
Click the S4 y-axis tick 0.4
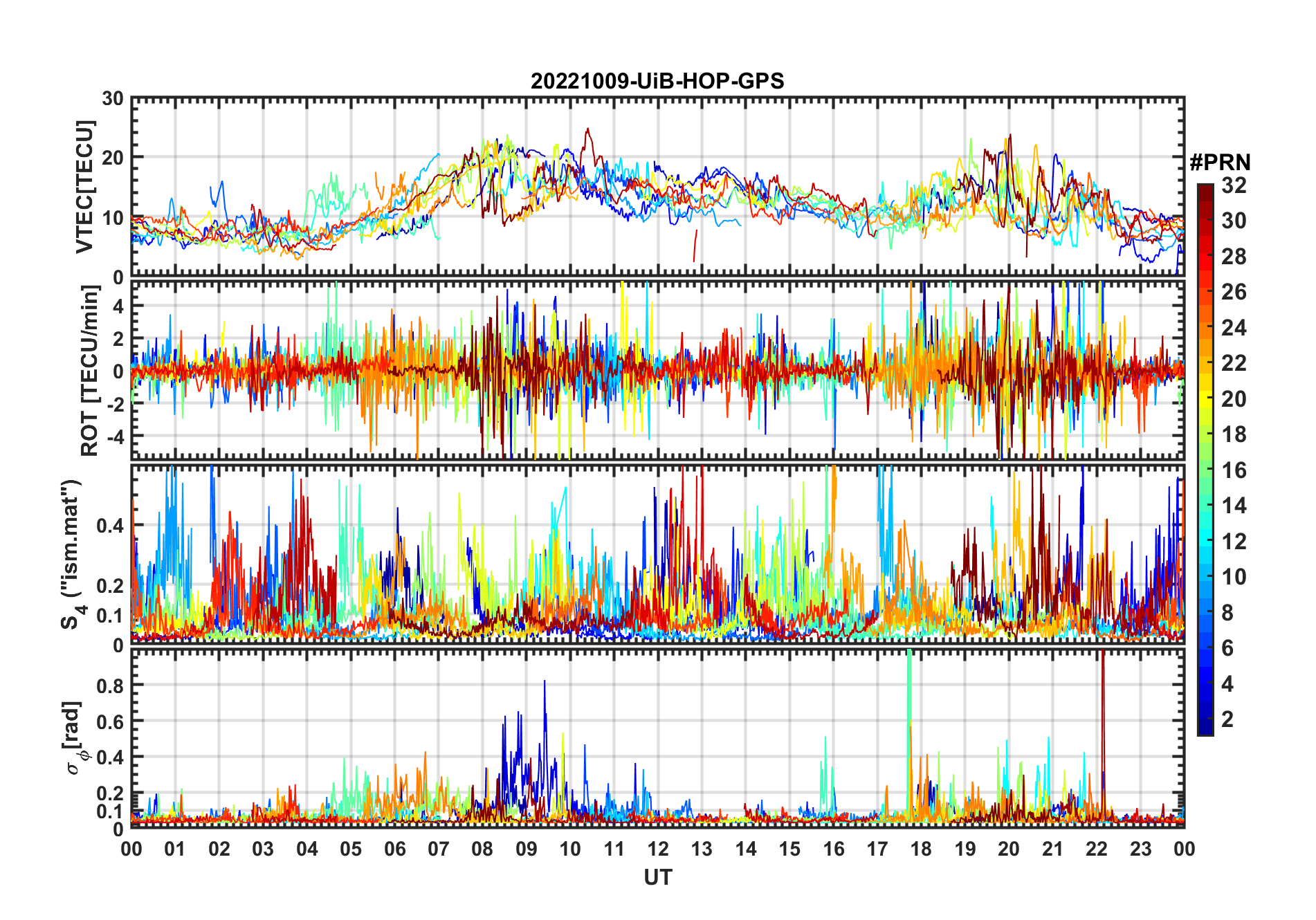click(110, 526)
